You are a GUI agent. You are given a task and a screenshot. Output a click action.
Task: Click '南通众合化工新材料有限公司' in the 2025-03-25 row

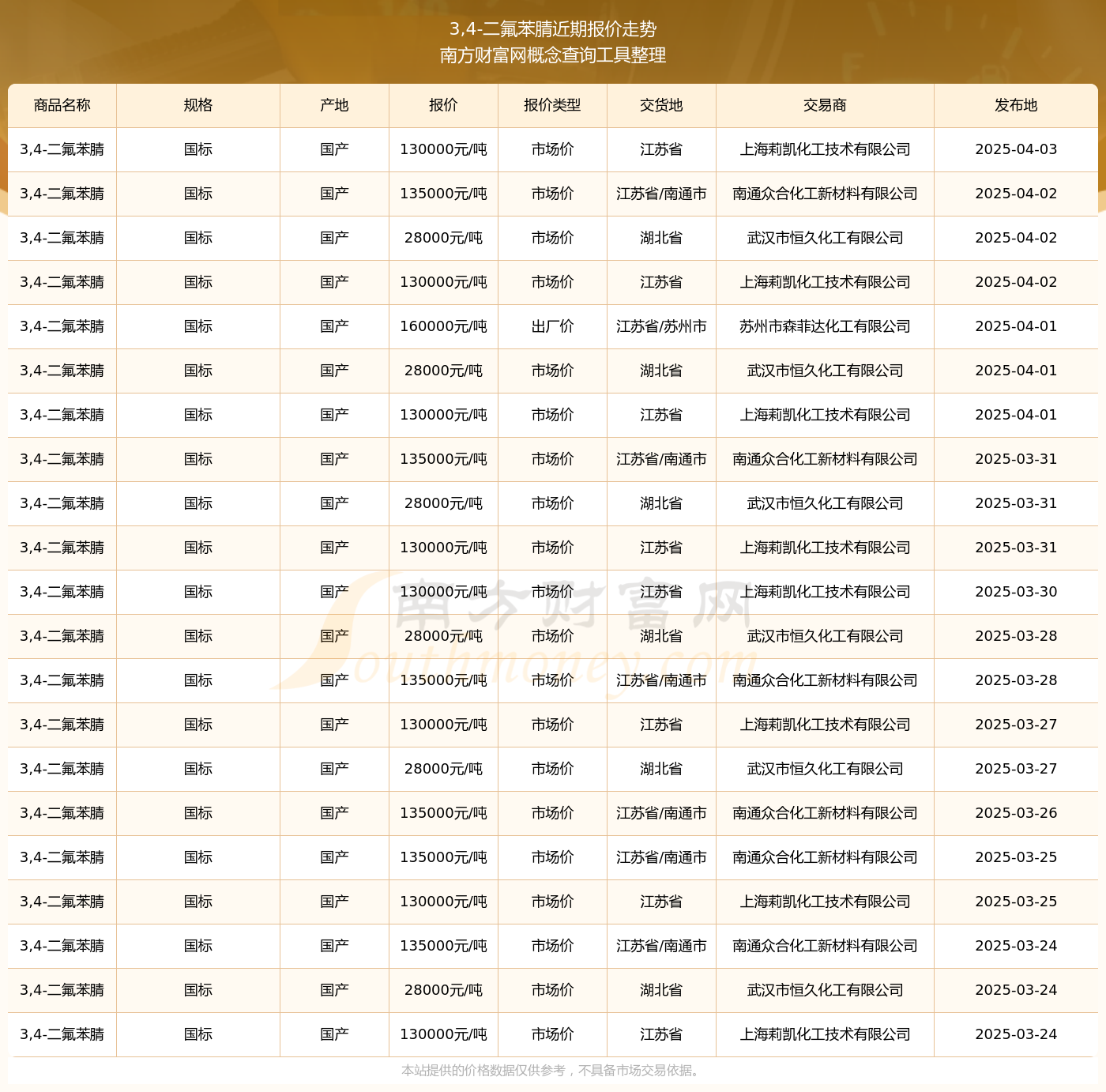[825, 857]
